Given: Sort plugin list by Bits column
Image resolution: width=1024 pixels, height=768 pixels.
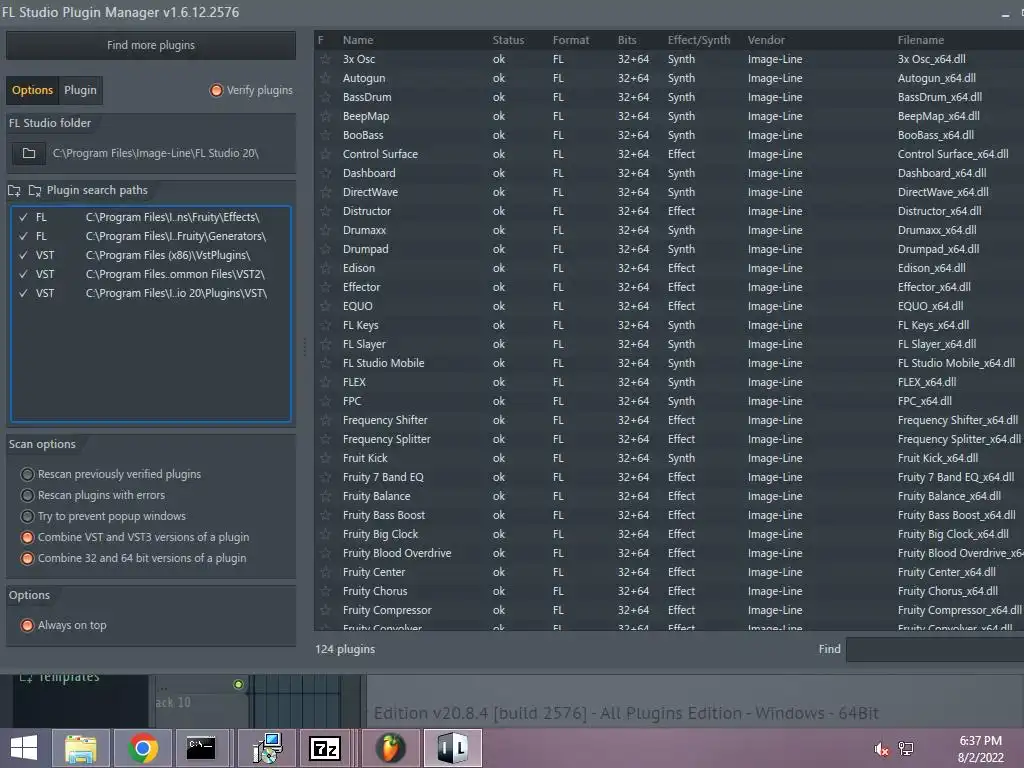Looking at the screenshot, I should [x=627, y=40].
